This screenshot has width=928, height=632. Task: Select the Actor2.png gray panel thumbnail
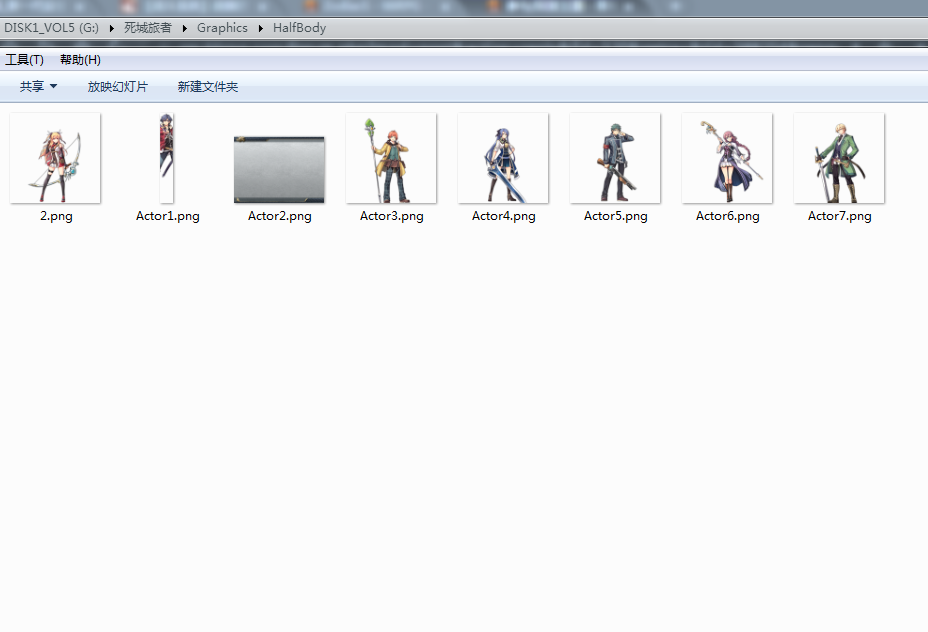coord(279,169)
